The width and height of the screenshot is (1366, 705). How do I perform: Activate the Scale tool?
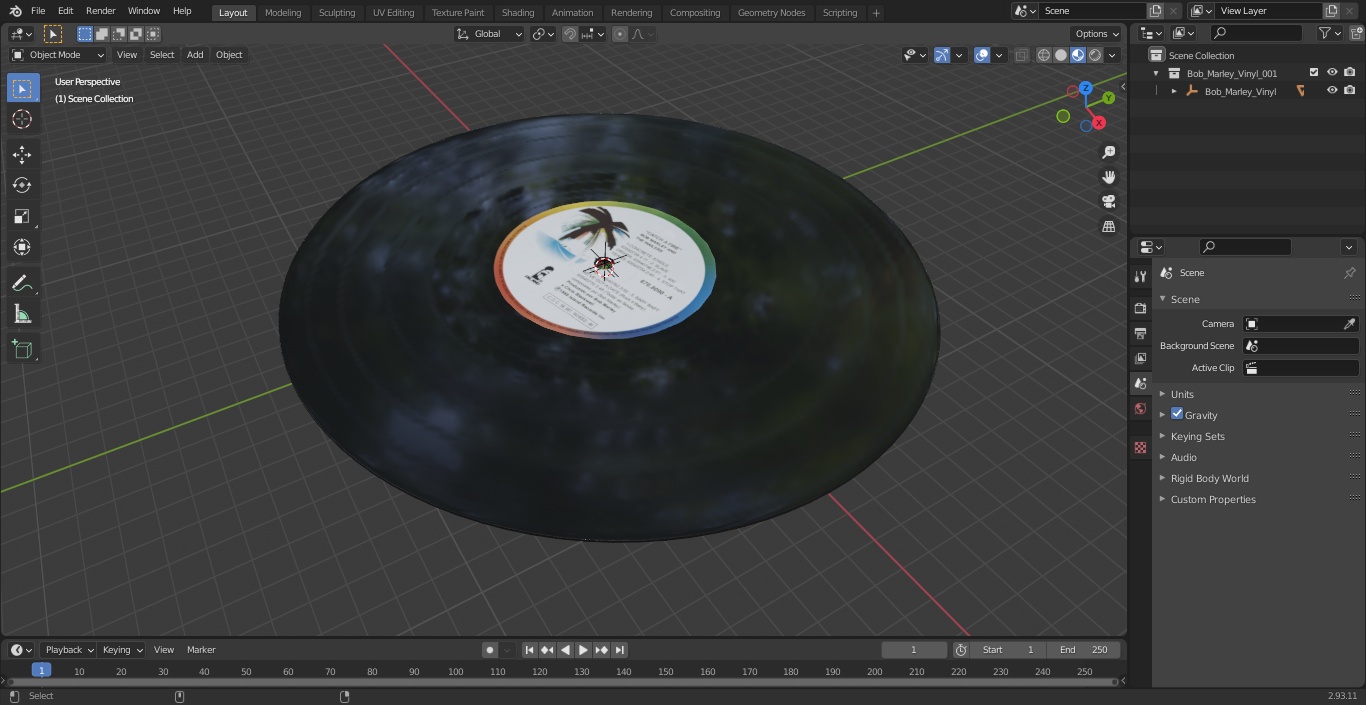22,216
